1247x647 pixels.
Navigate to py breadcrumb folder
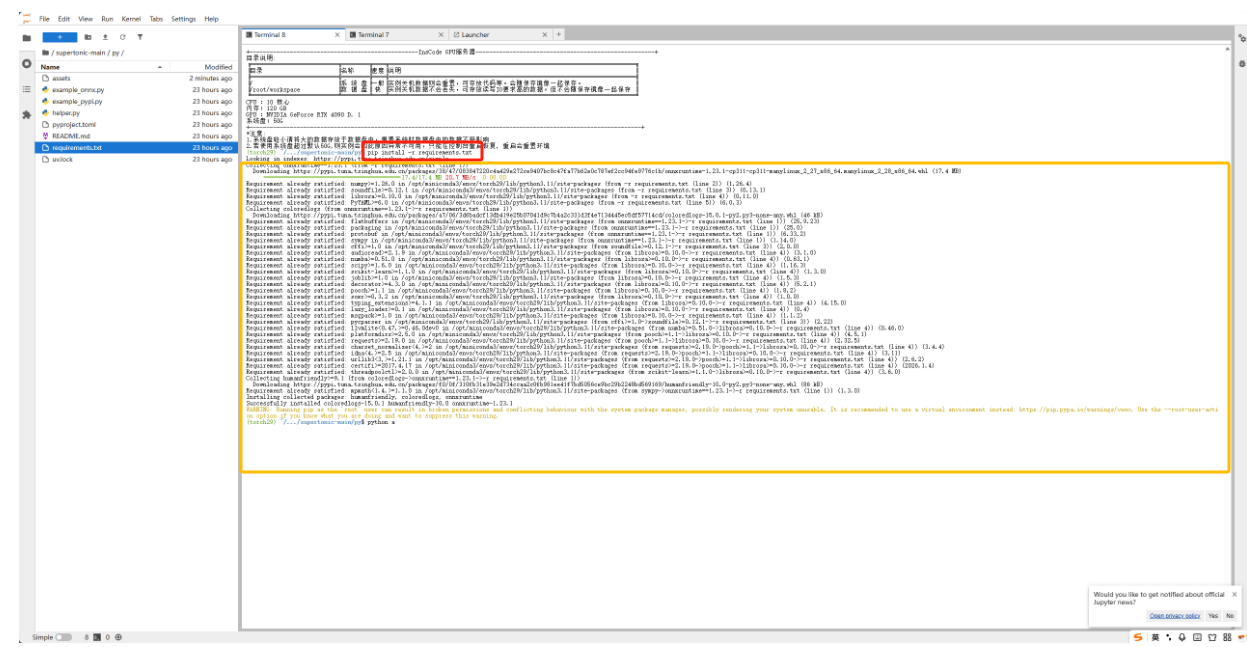[x=117, y=52]
